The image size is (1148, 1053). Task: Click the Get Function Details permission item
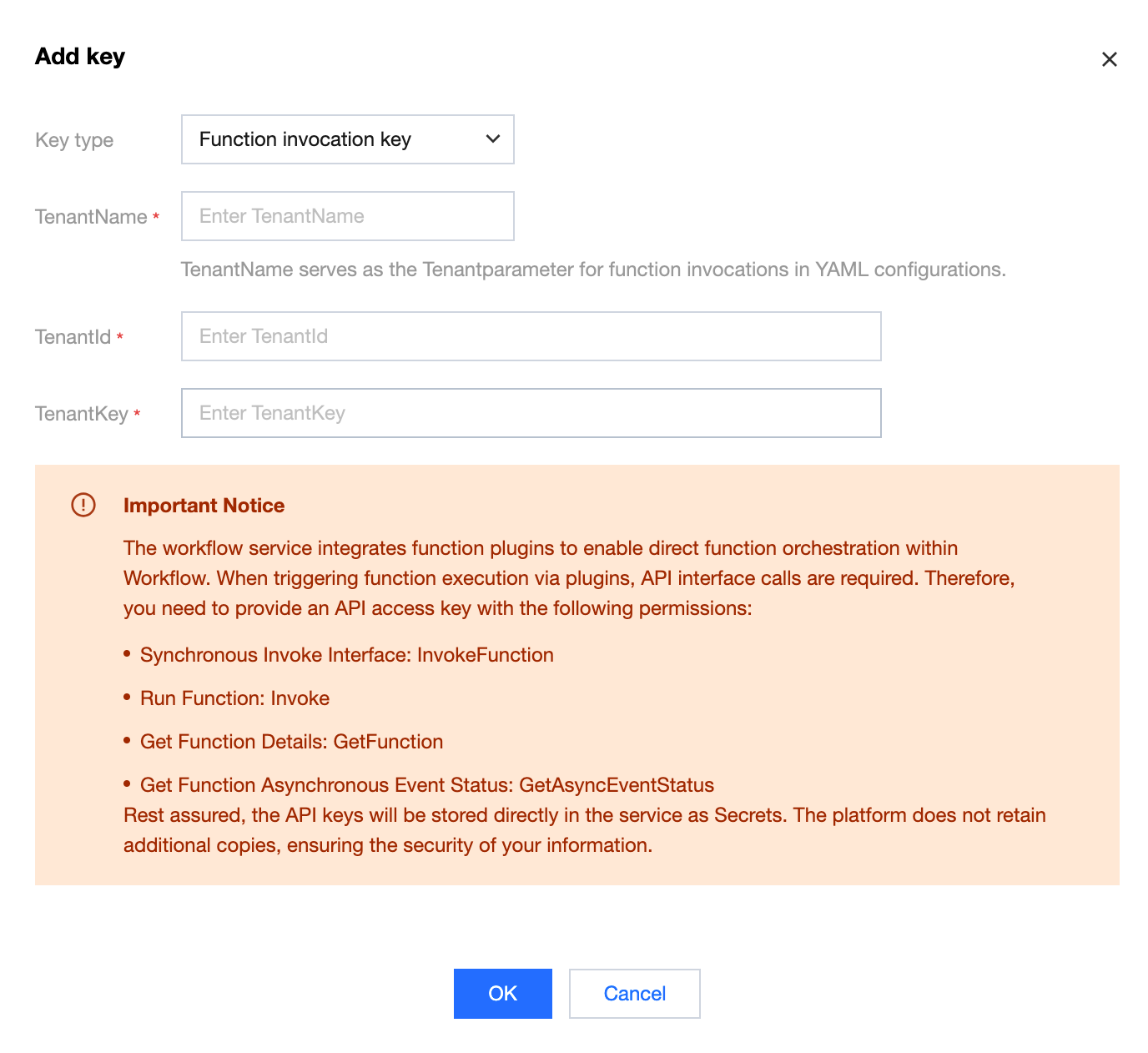[291, 742]
